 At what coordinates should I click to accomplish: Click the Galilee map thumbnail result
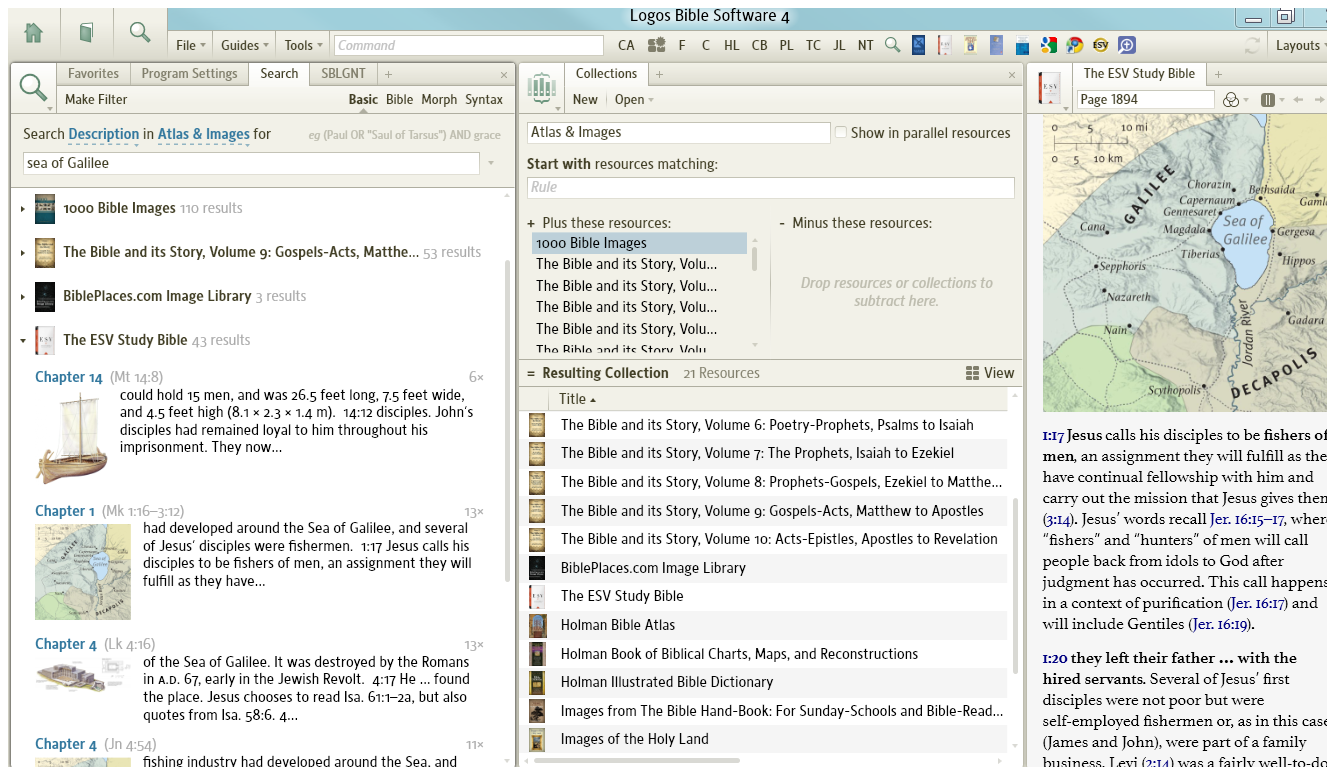83,572
